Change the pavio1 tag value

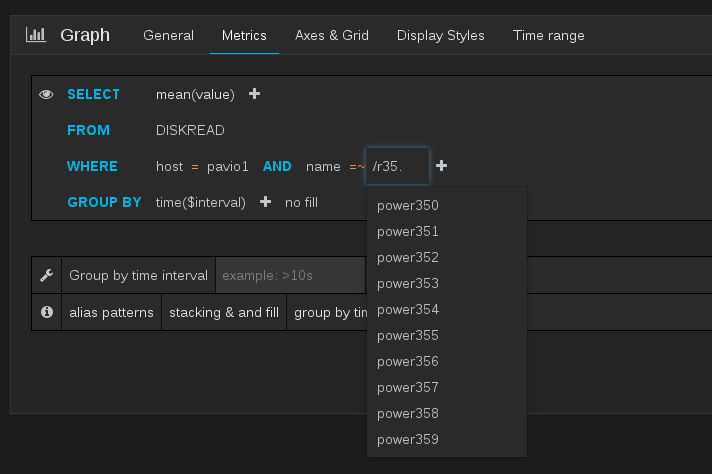tap(227, 167)
